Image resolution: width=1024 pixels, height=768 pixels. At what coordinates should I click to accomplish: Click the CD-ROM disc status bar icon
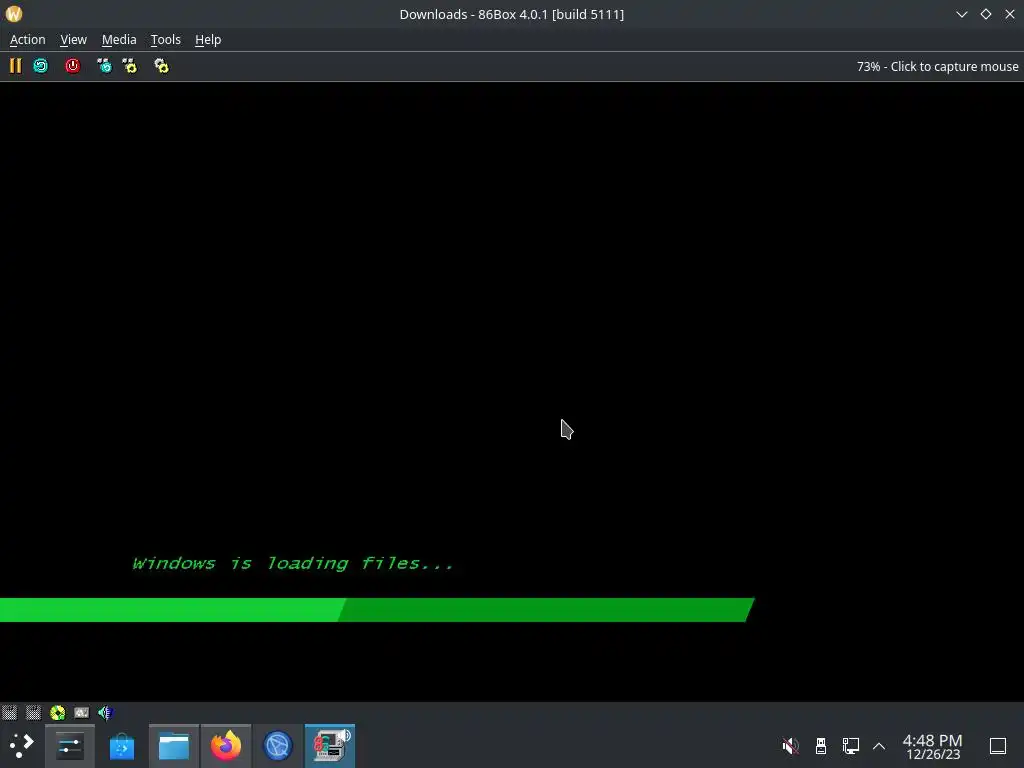tap(57, 712)
